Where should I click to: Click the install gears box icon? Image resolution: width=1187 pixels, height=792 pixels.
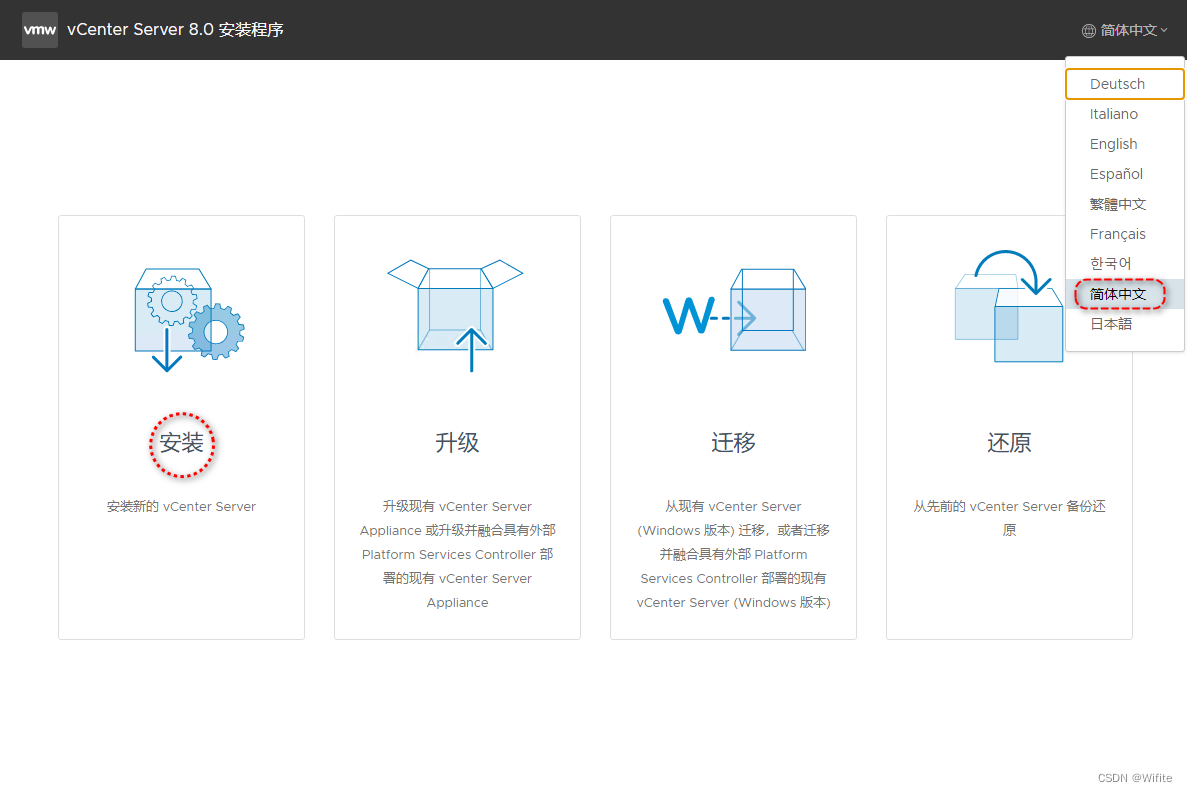point(189,319)
